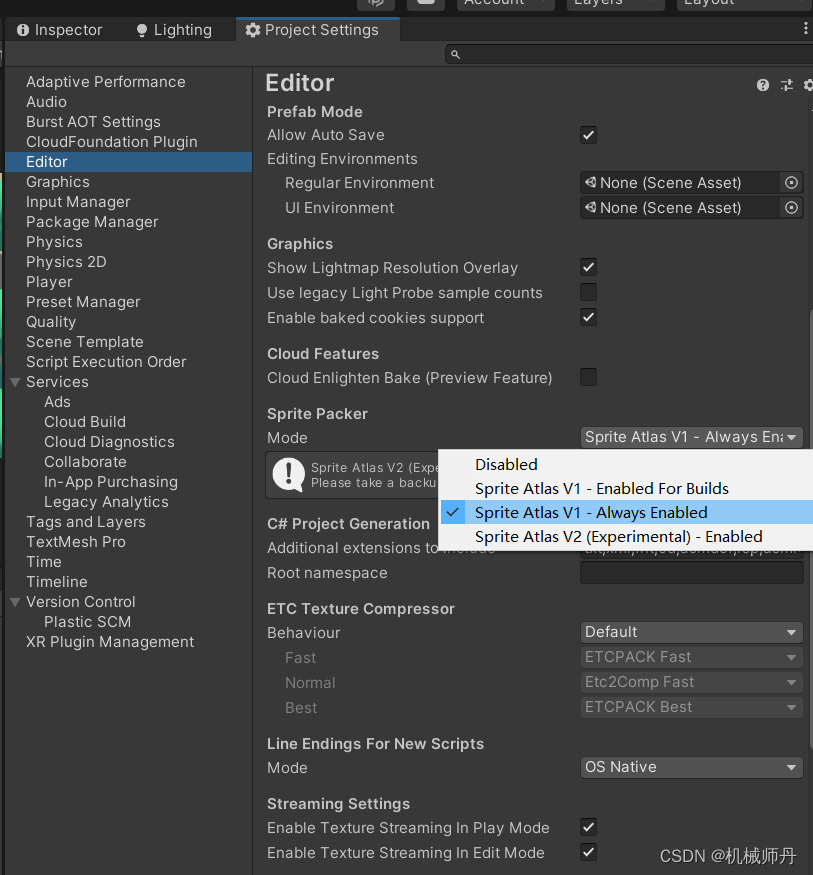Toggle Show Lightmap Resolution Overlay
The width and height of the screenshot is (813, 875).
589,267
